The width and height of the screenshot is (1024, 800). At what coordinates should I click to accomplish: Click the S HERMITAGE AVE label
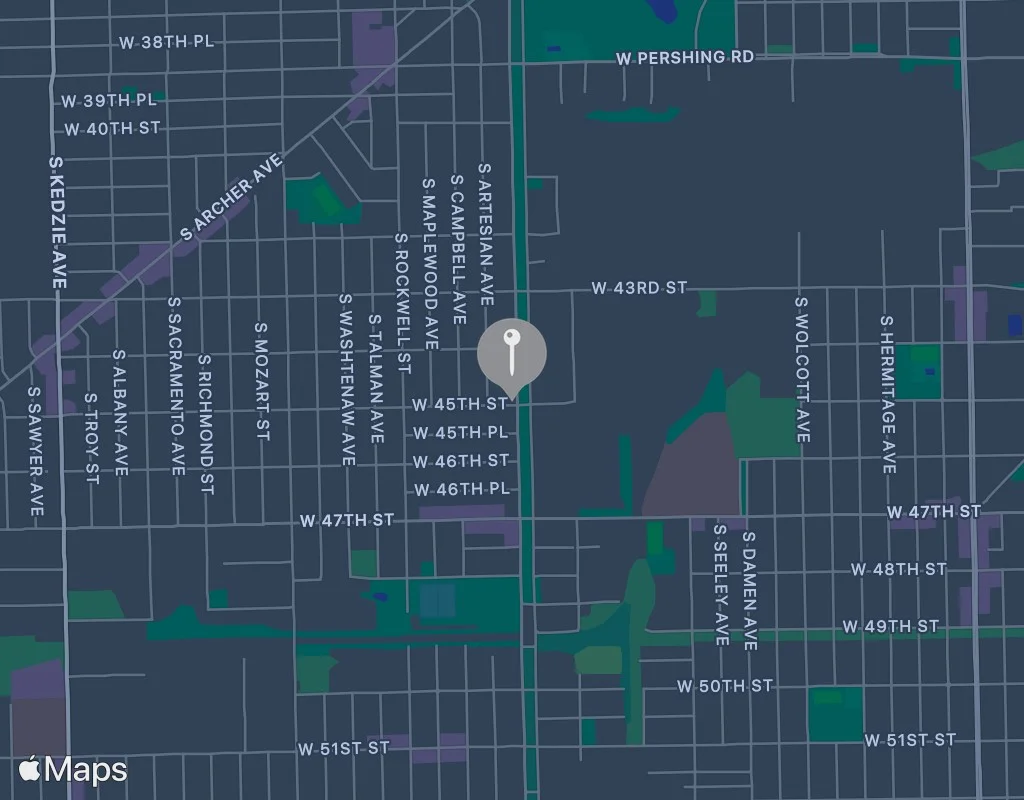pyautogui.click(x=888, y=394)
